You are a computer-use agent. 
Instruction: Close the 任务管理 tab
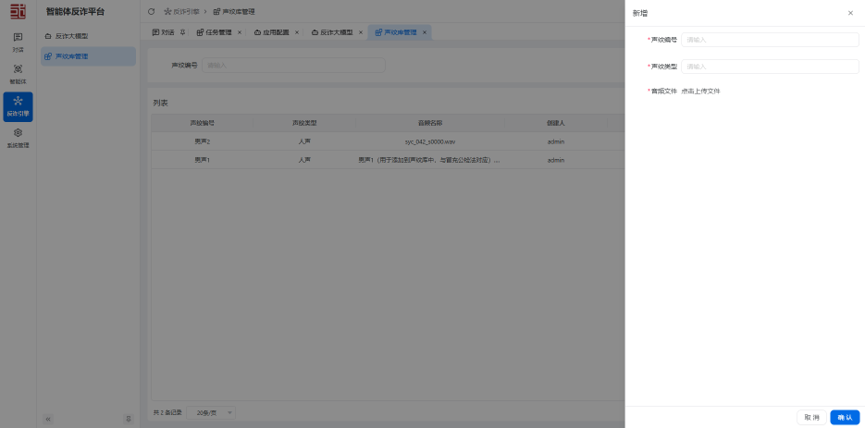coord(239,33)
